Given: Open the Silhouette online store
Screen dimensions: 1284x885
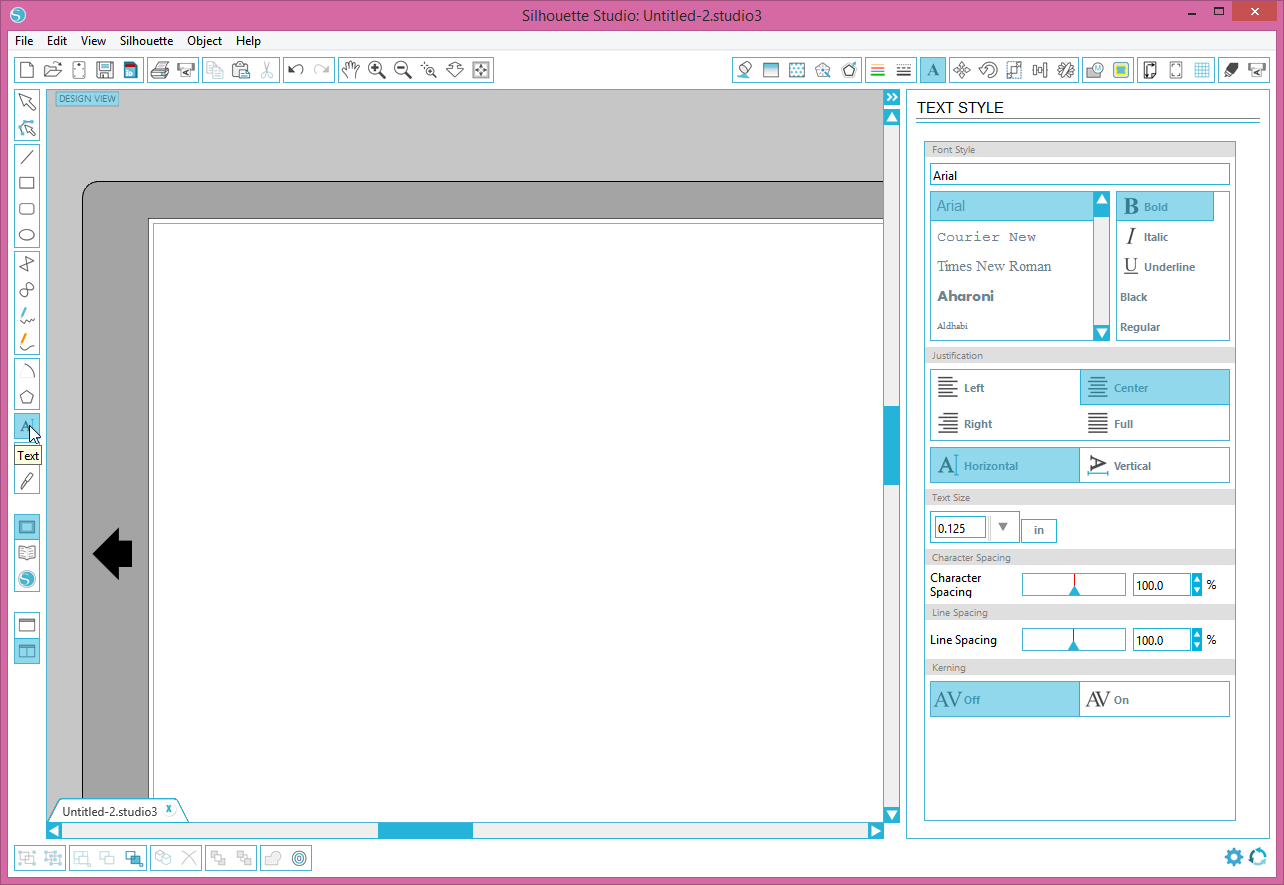Looking at the screenshot, I should point(27,579).
